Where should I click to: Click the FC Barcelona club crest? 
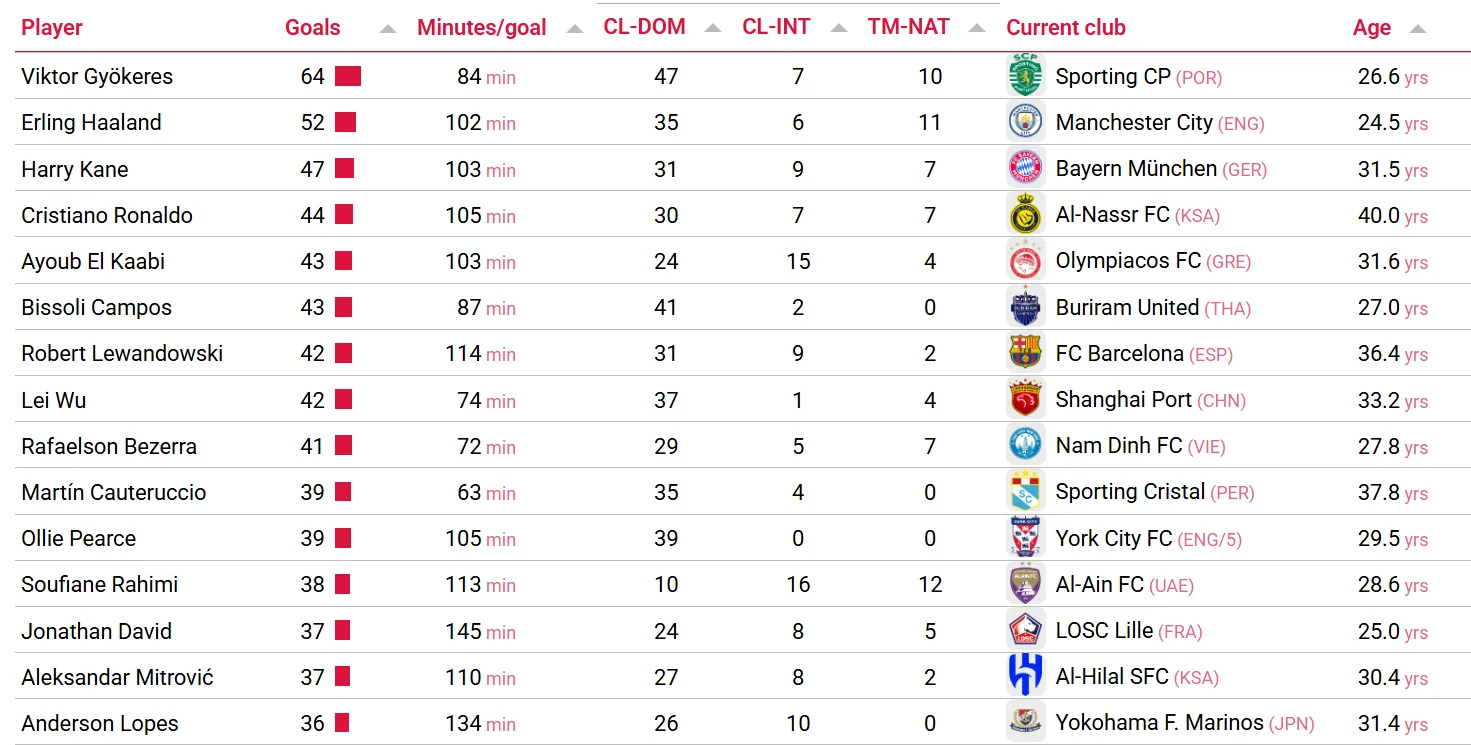click(x=1025, y=353)
